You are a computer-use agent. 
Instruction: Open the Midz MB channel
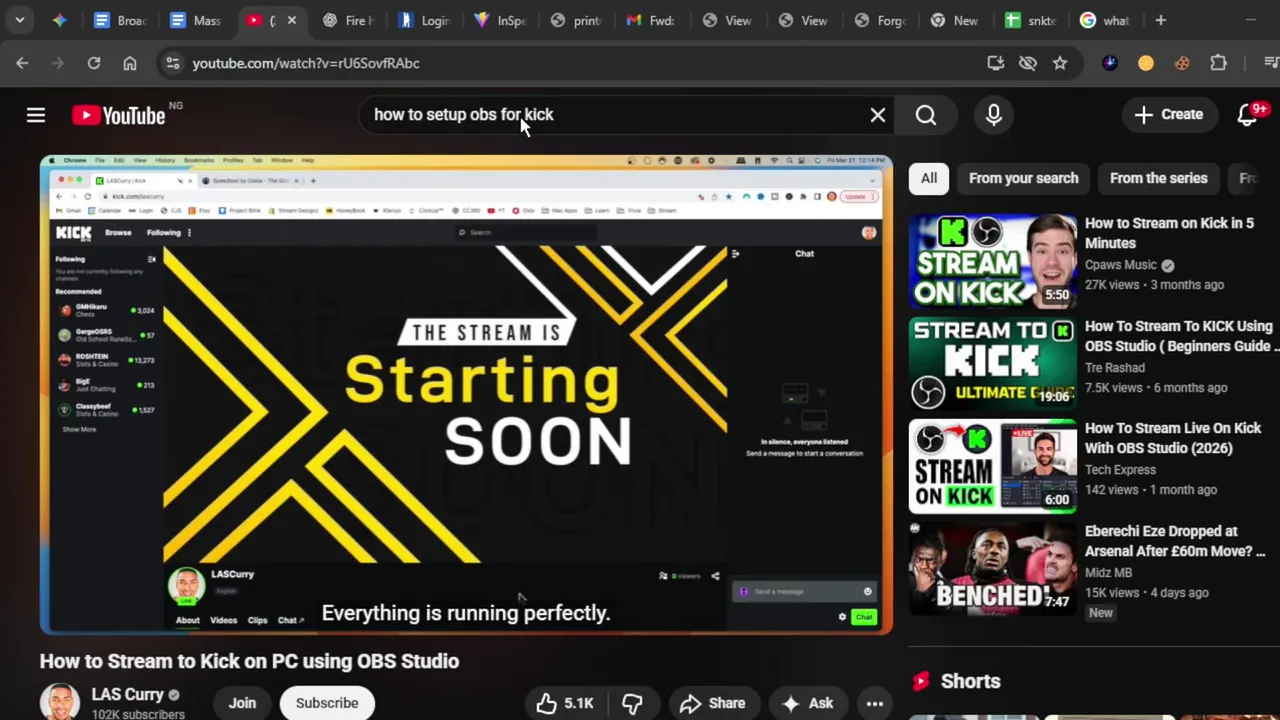(1108, 572)
